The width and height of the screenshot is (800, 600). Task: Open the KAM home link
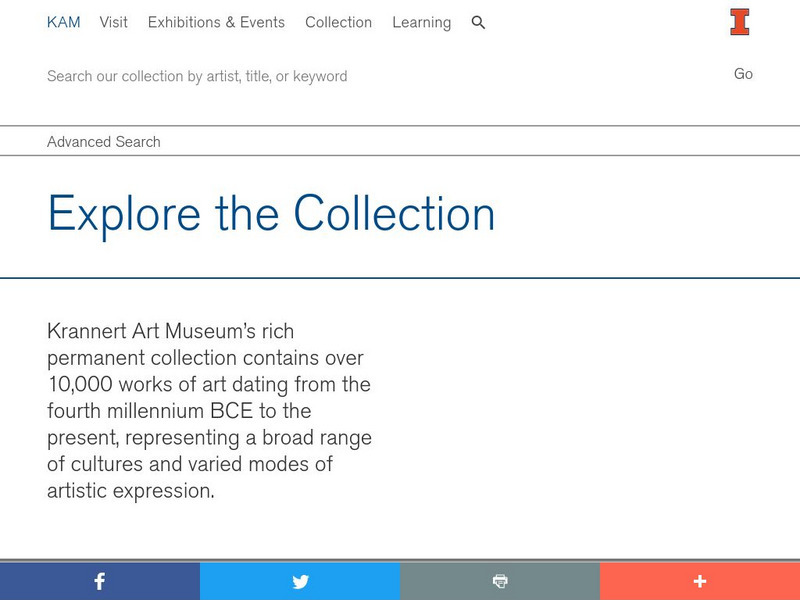[x=63, y=22]
